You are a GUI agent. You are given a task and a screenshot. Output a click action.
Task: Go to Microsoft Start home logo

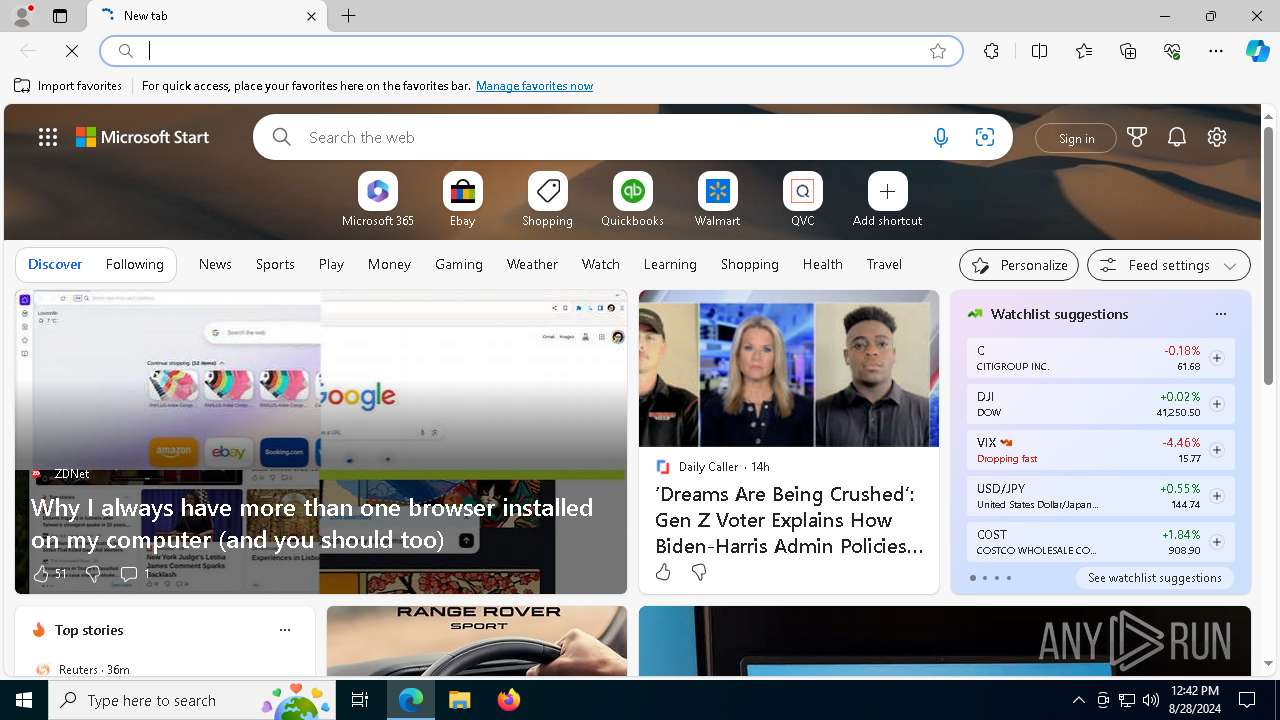point(142,138)
